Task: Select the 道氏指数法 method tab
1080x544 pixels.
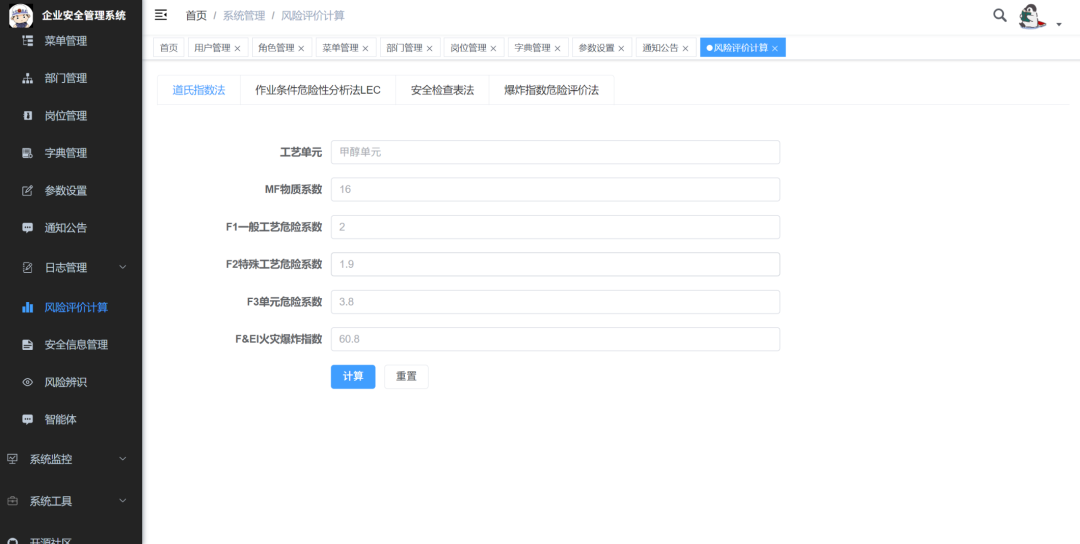Action: point(199,90)
